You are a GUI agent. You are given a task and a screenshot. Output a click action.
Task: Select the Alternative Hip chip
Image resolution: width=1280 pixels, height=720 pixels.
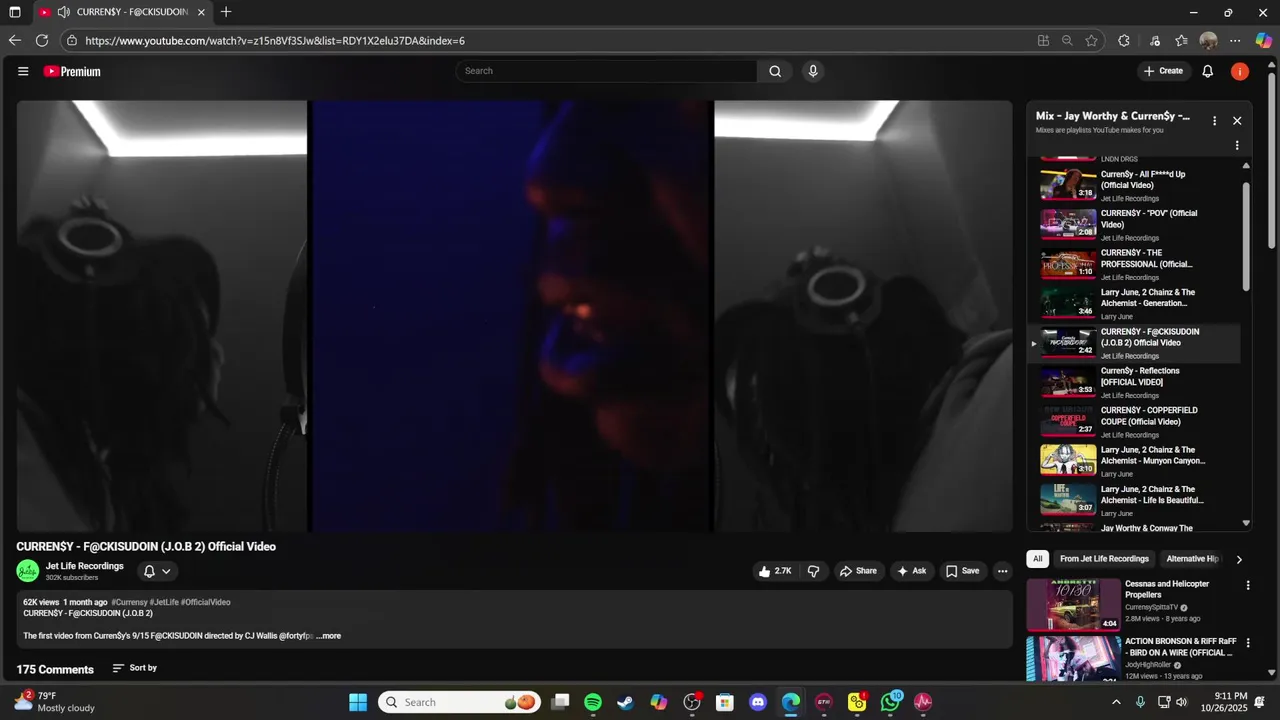pyautogui.click(x=1192, y=559)
